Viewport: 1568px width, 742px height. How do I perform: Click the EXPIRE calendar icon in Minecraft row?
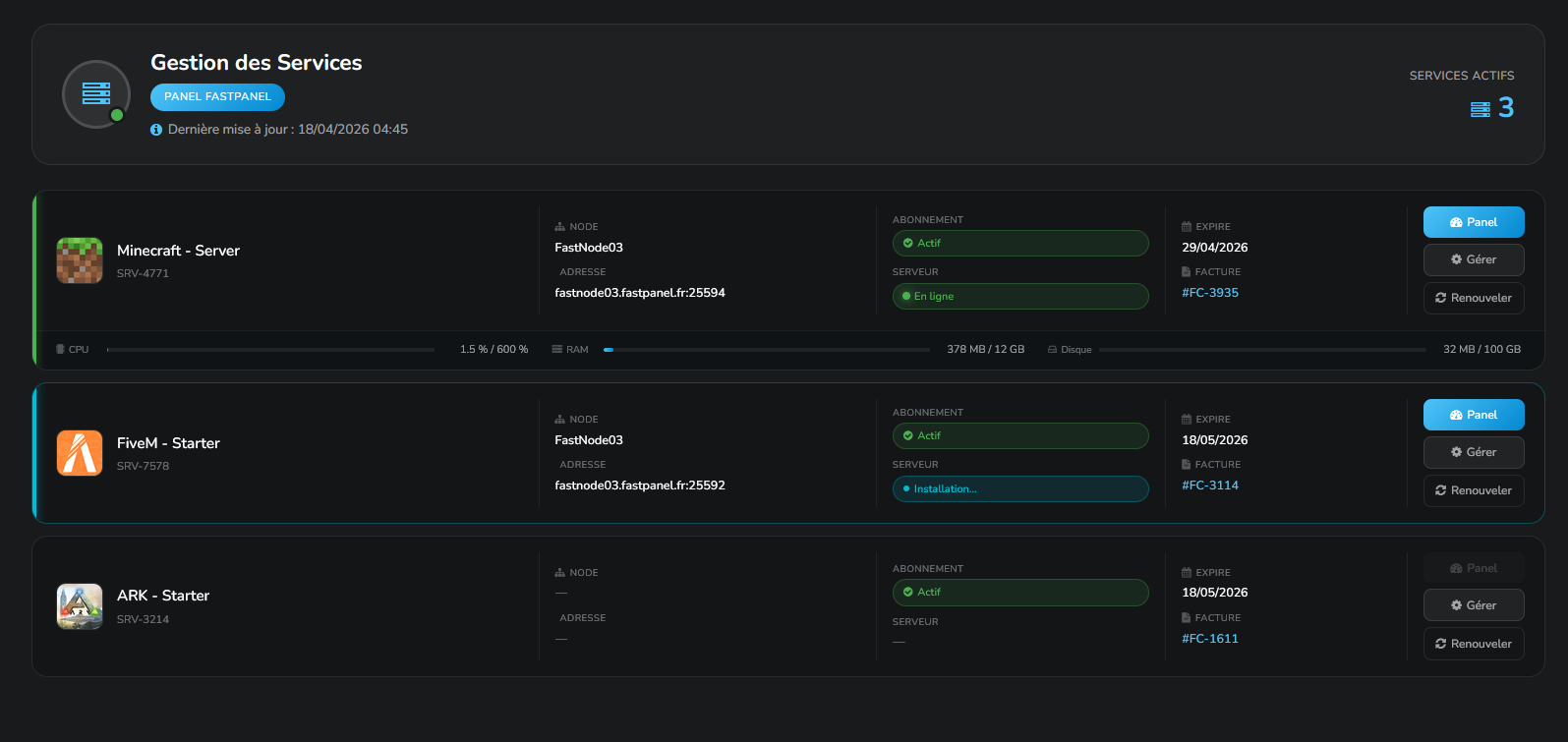1187,227
